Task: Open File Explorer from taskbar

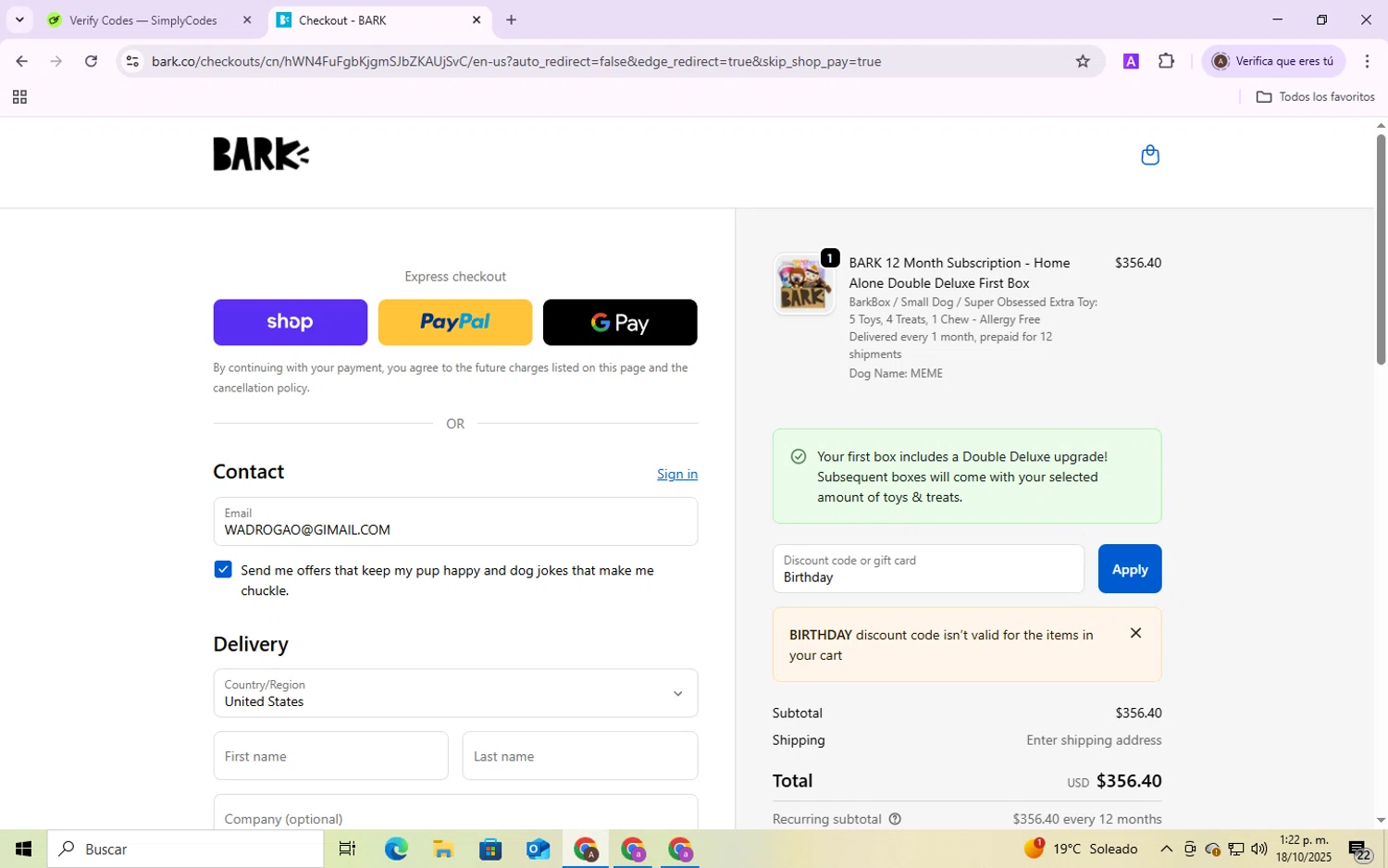Action: click(x=442, y=849)
